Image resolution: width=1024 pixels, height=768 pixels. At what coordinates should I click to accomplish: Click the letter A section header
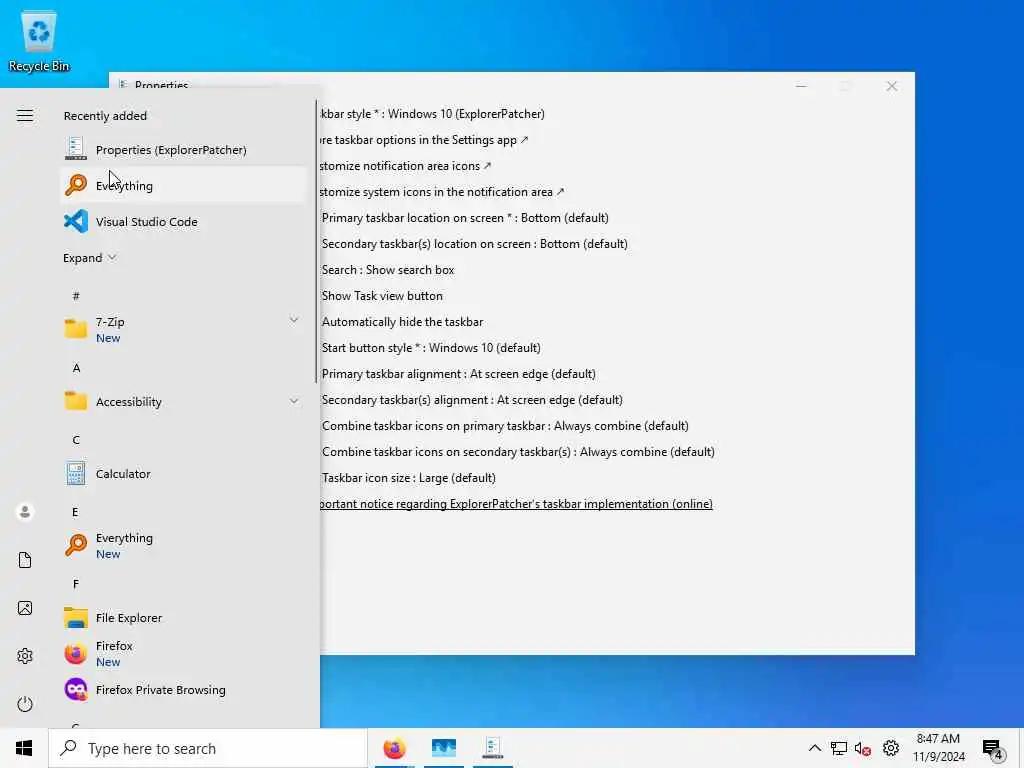click(x=76, y=368)
